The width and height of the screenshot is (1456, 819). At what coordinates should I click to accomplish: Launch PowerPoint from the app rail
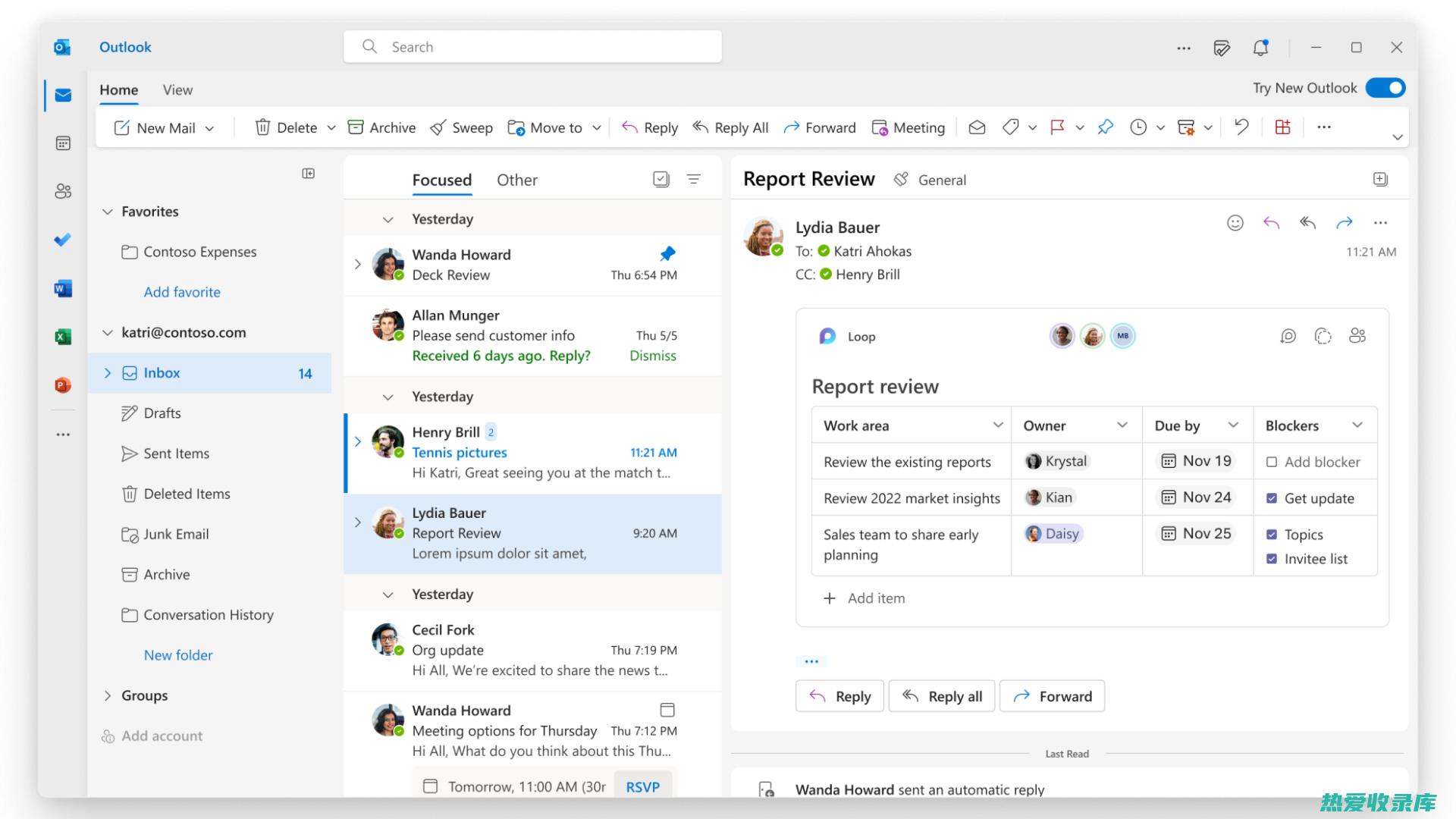[x=63, y=385]
